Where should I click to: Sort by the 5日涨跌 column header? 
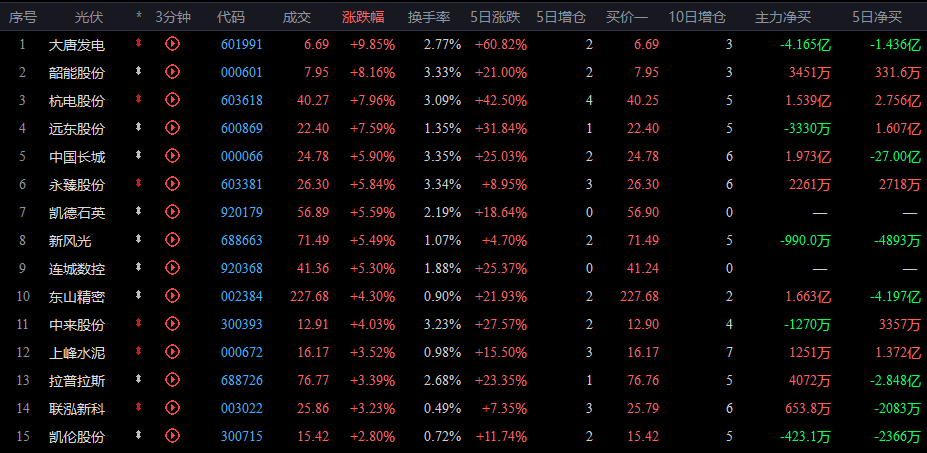495,17
